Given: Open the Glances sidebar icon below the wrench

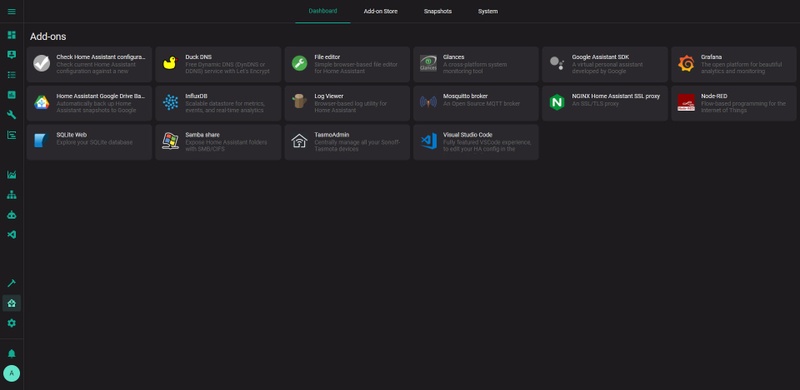Looking at the screenshot, I should click(11, 135).
